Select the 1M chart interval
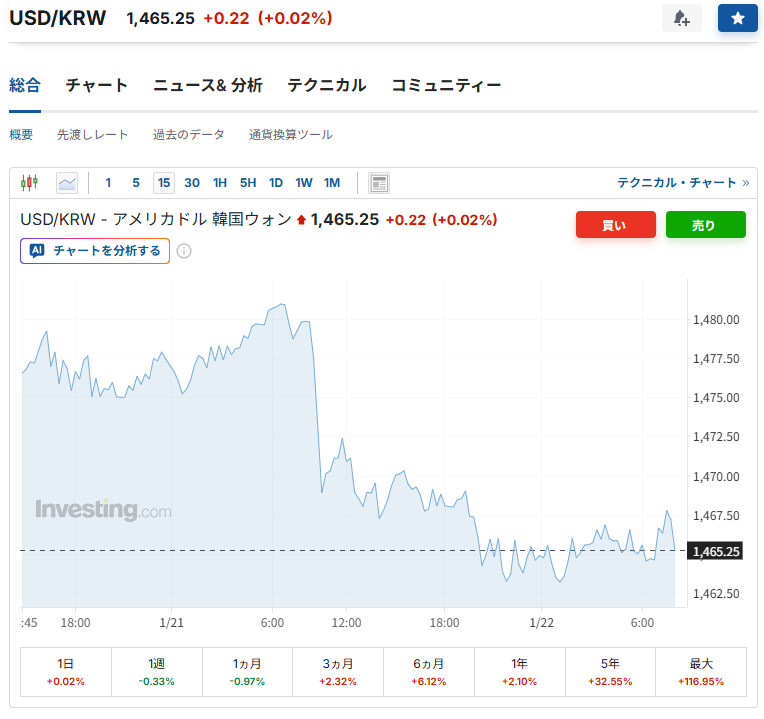The height and width of the screenshot is (719, 764). (332, 183)
